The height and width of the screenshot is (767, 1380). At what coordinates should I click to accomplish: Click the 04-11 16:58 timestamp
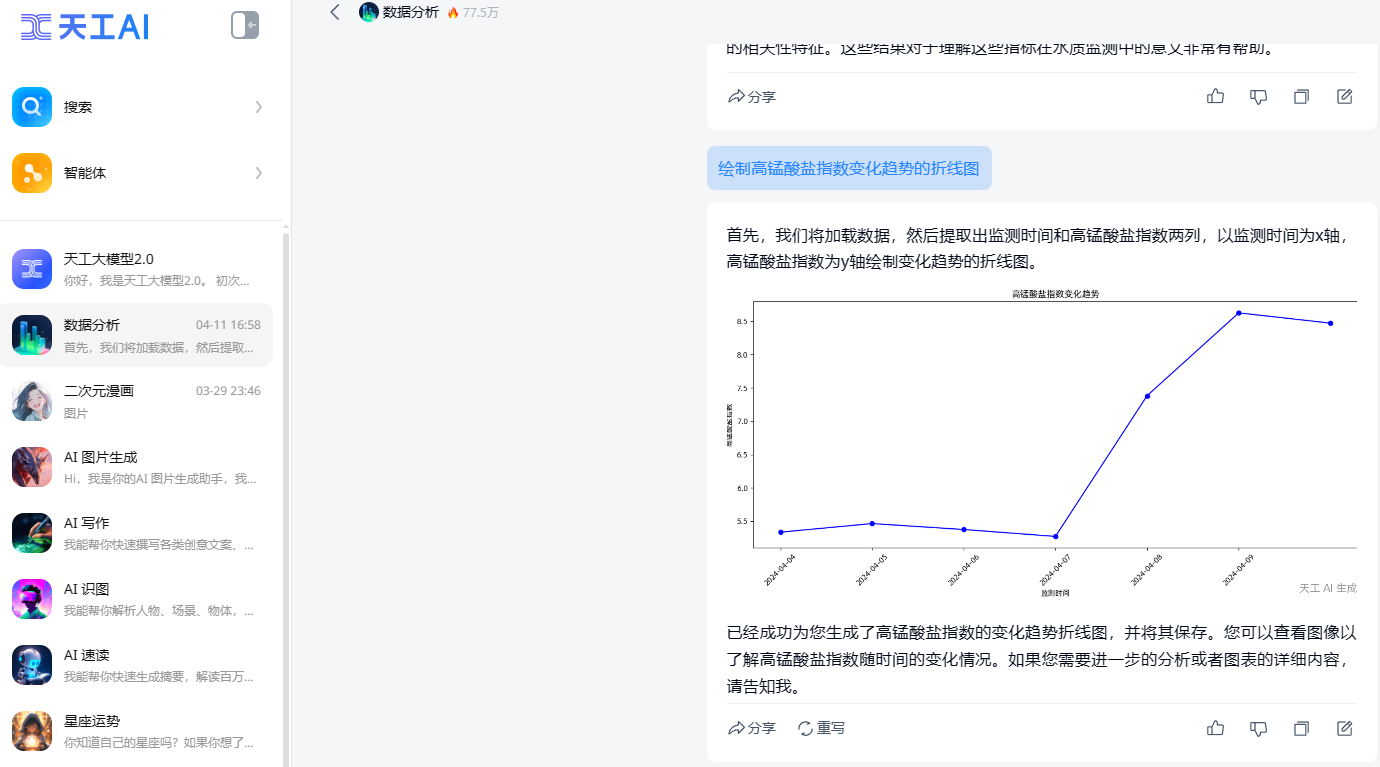228,325
